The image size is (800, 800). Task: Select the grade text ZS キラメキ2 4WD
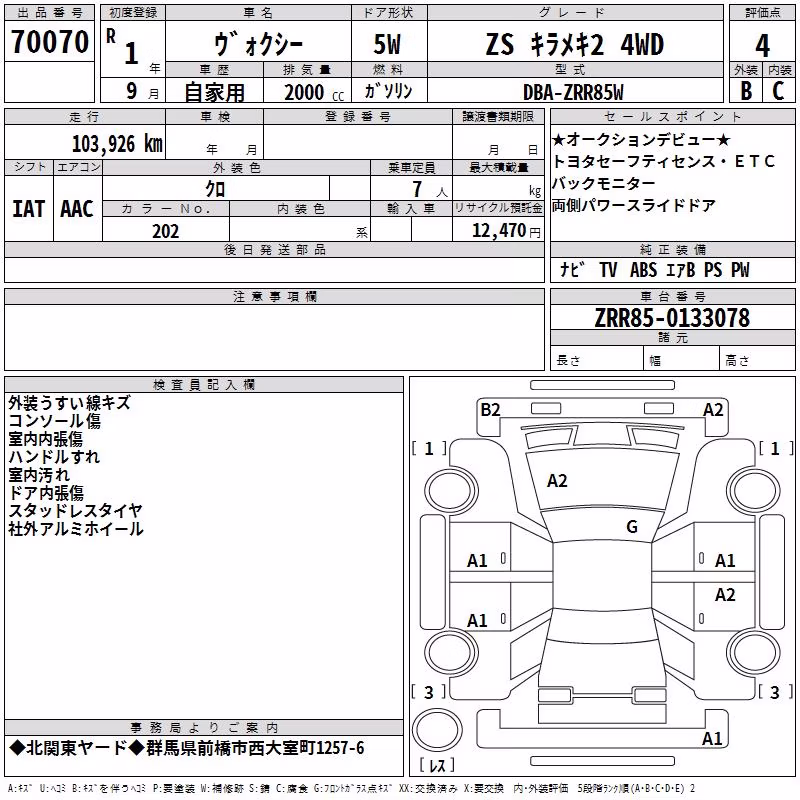[x=575, y=44]
